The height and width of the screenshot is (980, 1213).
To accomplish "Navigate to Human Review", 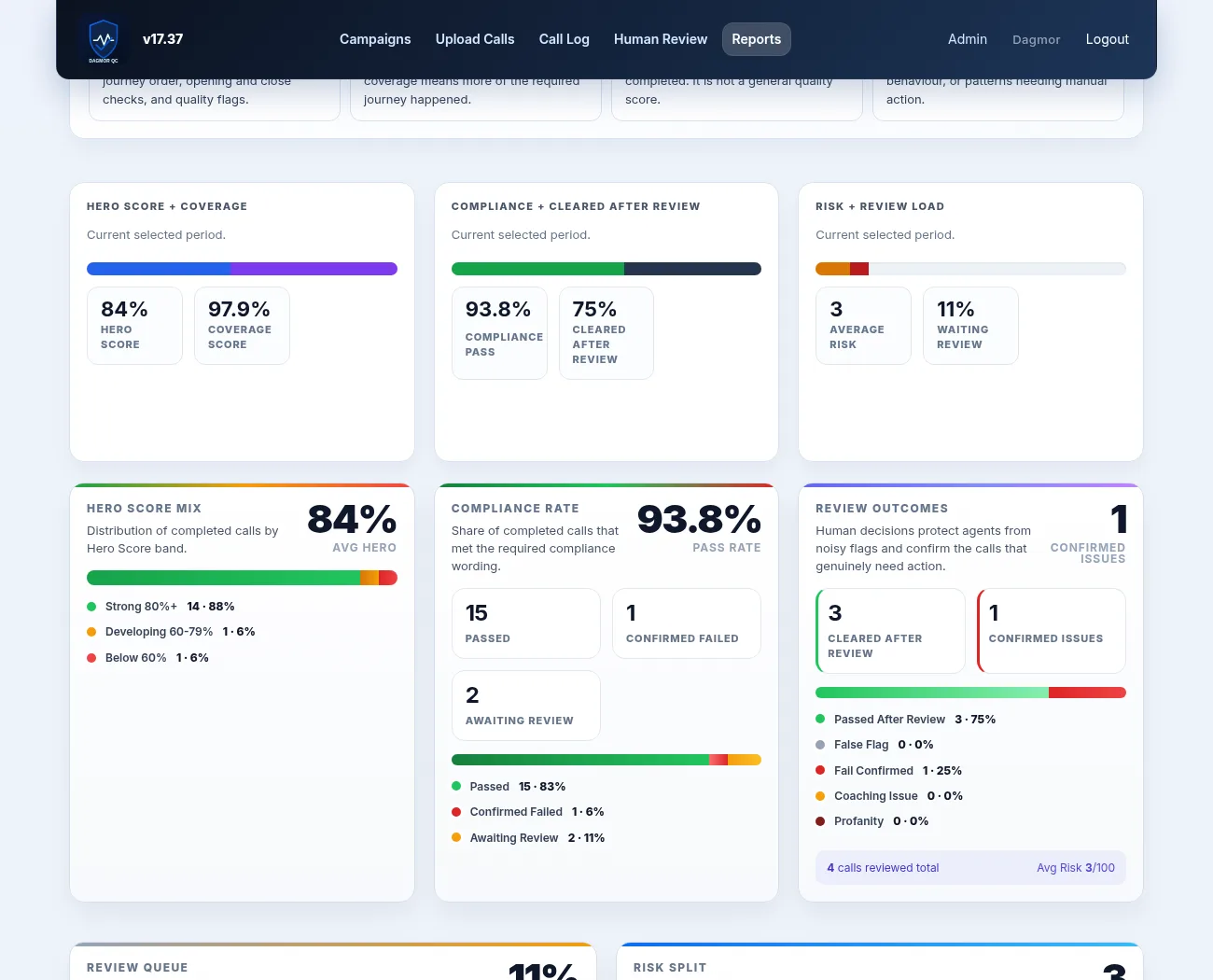I will point(661,39).
